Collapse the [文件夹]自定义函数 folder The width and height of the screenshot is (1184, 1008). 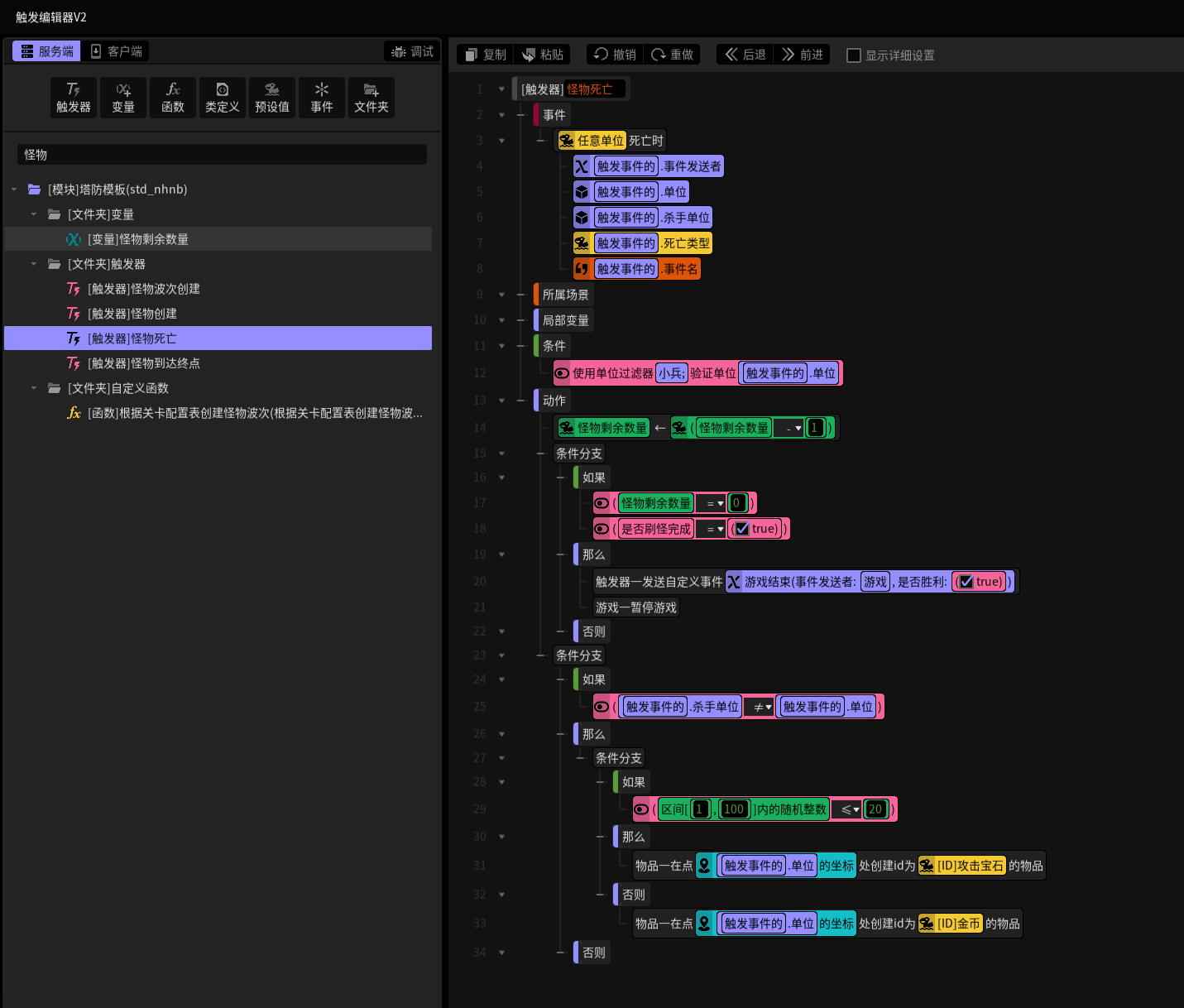34,388
